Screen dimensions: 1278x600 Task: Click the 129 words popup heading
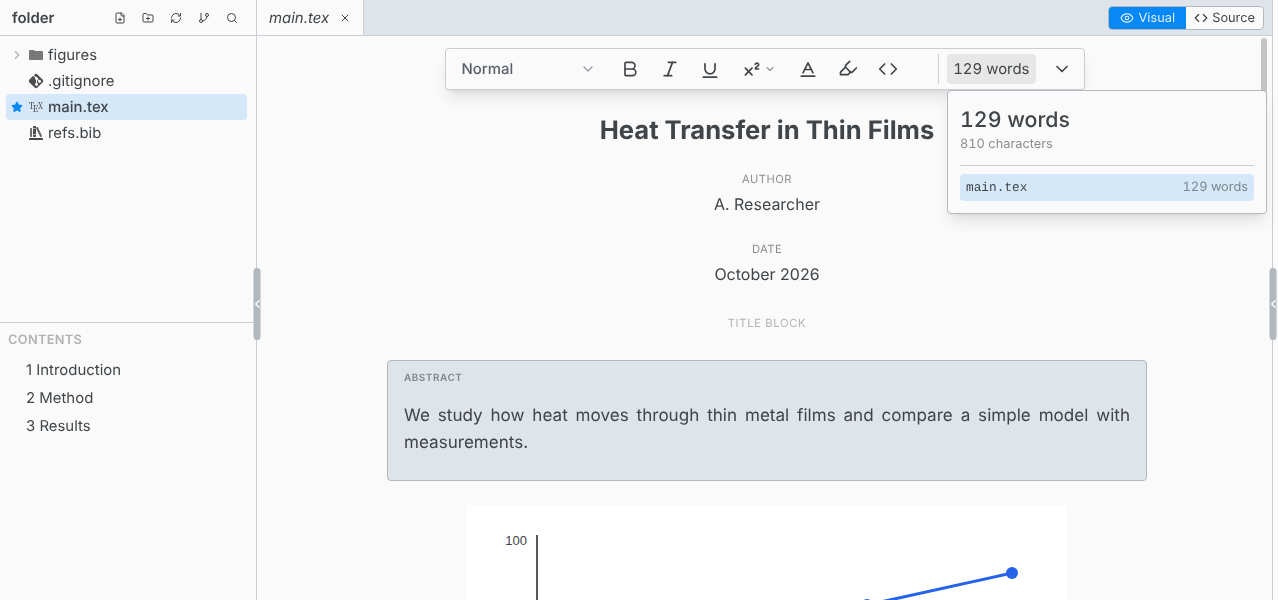(1015, 120)
